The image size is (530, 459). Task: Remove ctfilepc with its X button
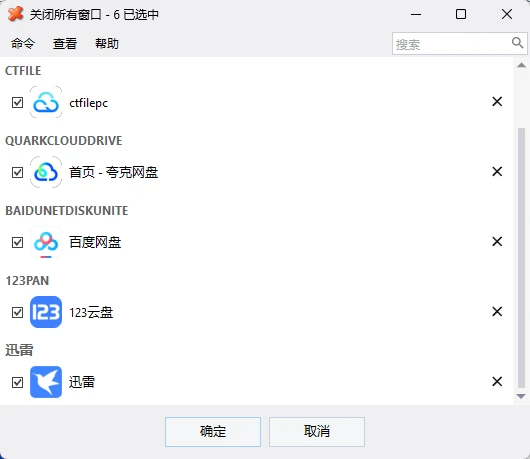pos(497,101)
